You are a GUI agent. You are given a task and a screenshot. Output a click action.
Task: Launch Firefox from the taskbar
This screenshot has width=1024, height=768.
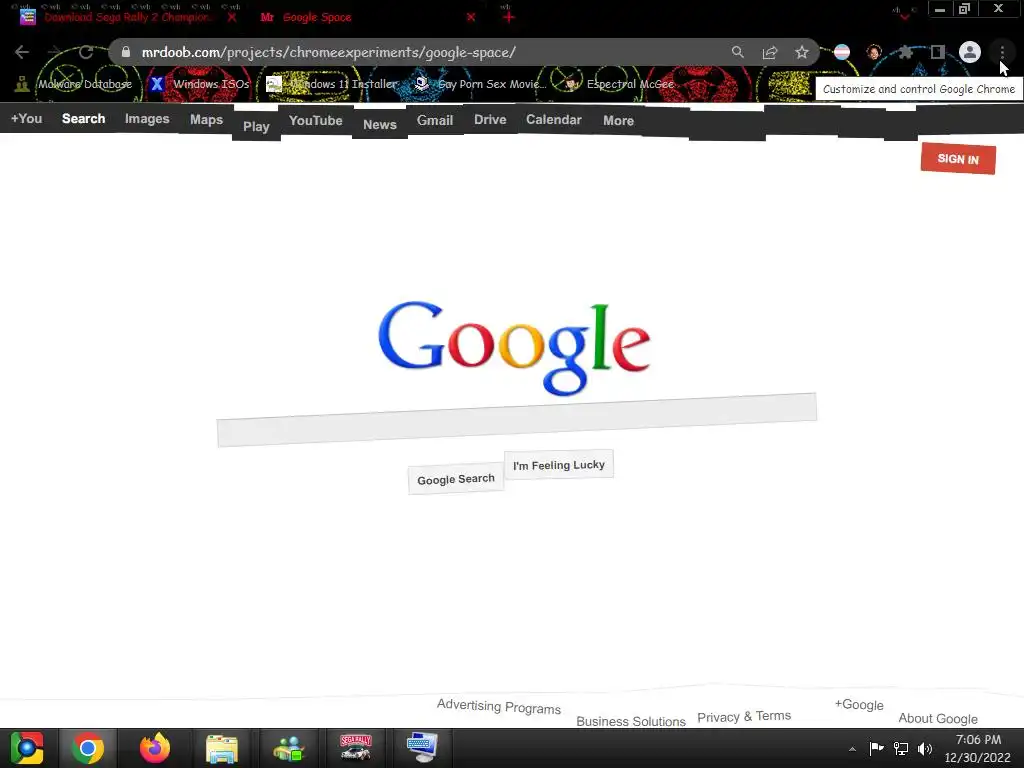[x=155, y=748]
